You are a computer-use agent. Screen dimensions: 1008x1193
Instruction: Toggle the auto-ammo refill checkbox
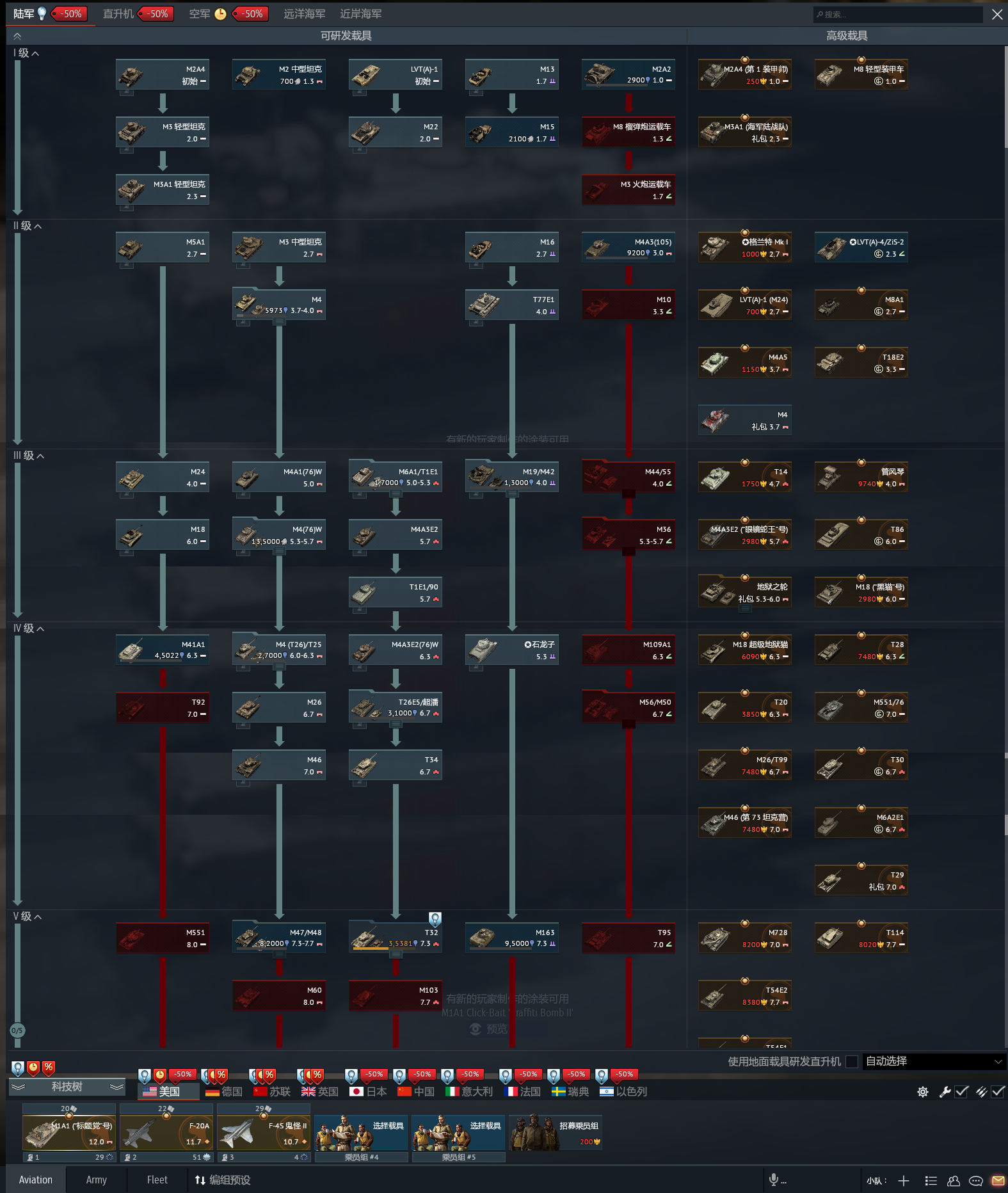(998, 1092)
